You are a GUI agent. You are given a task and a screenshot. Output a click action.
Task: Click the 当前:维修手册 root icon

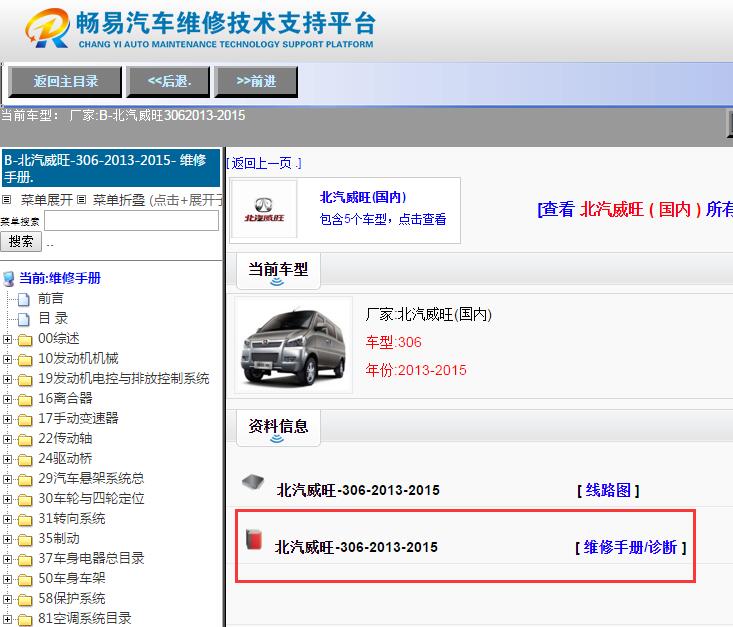click(9, 279)
